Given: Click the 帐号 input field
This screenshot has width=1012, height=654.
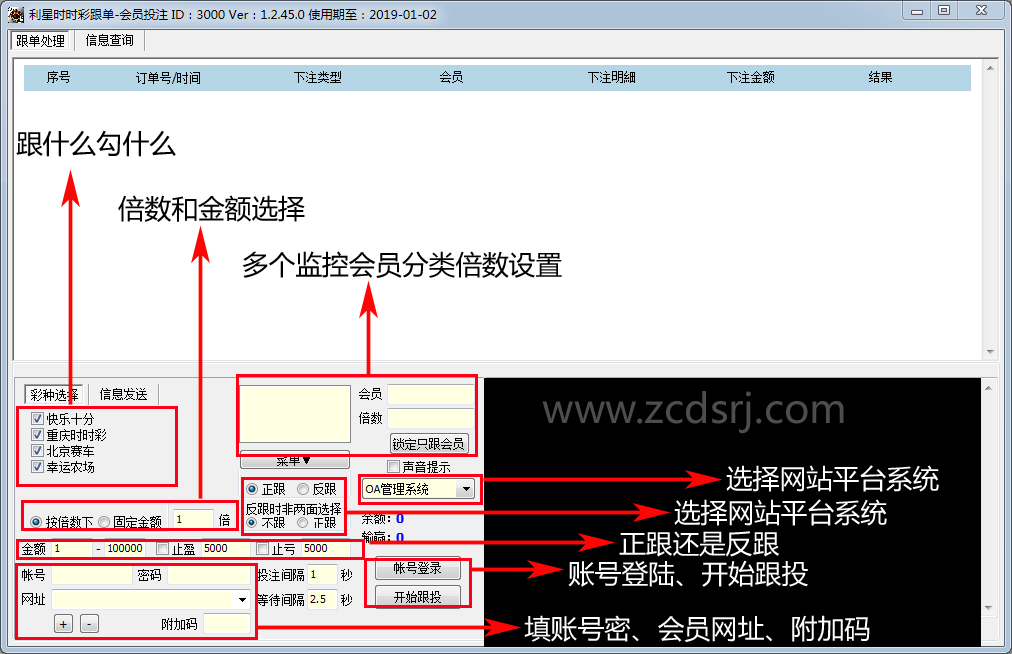Looking at the screenshot, I should coord(92,576).
